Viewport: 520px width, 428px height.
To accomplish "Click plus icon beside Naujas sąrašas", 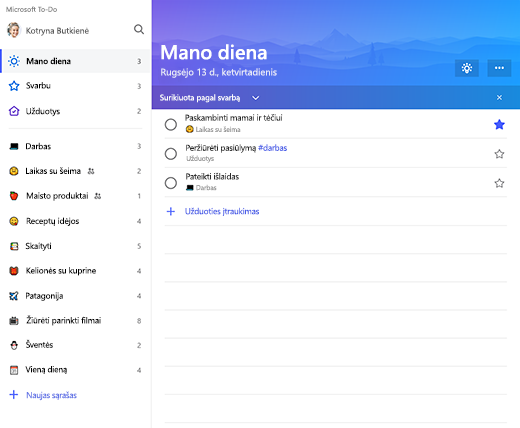I will 14,395.
